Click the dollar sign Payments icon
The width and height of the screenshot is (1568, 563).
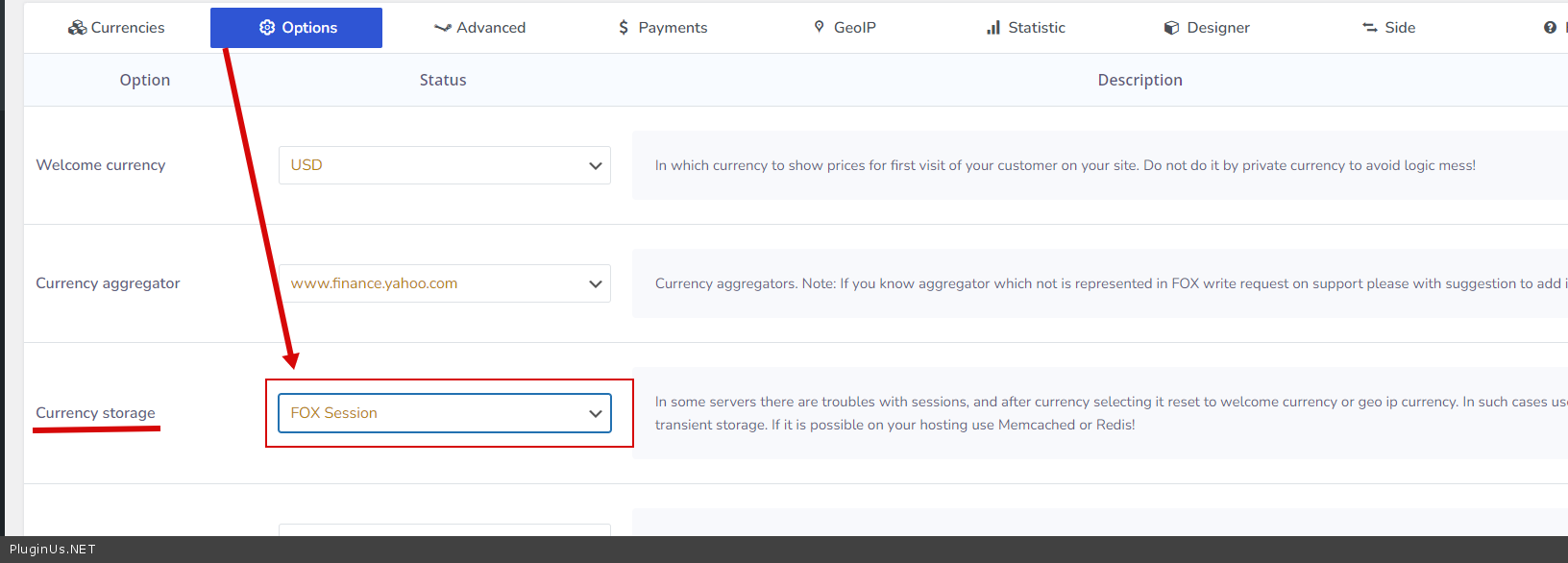pyautogui.click(x=624, y=28)
